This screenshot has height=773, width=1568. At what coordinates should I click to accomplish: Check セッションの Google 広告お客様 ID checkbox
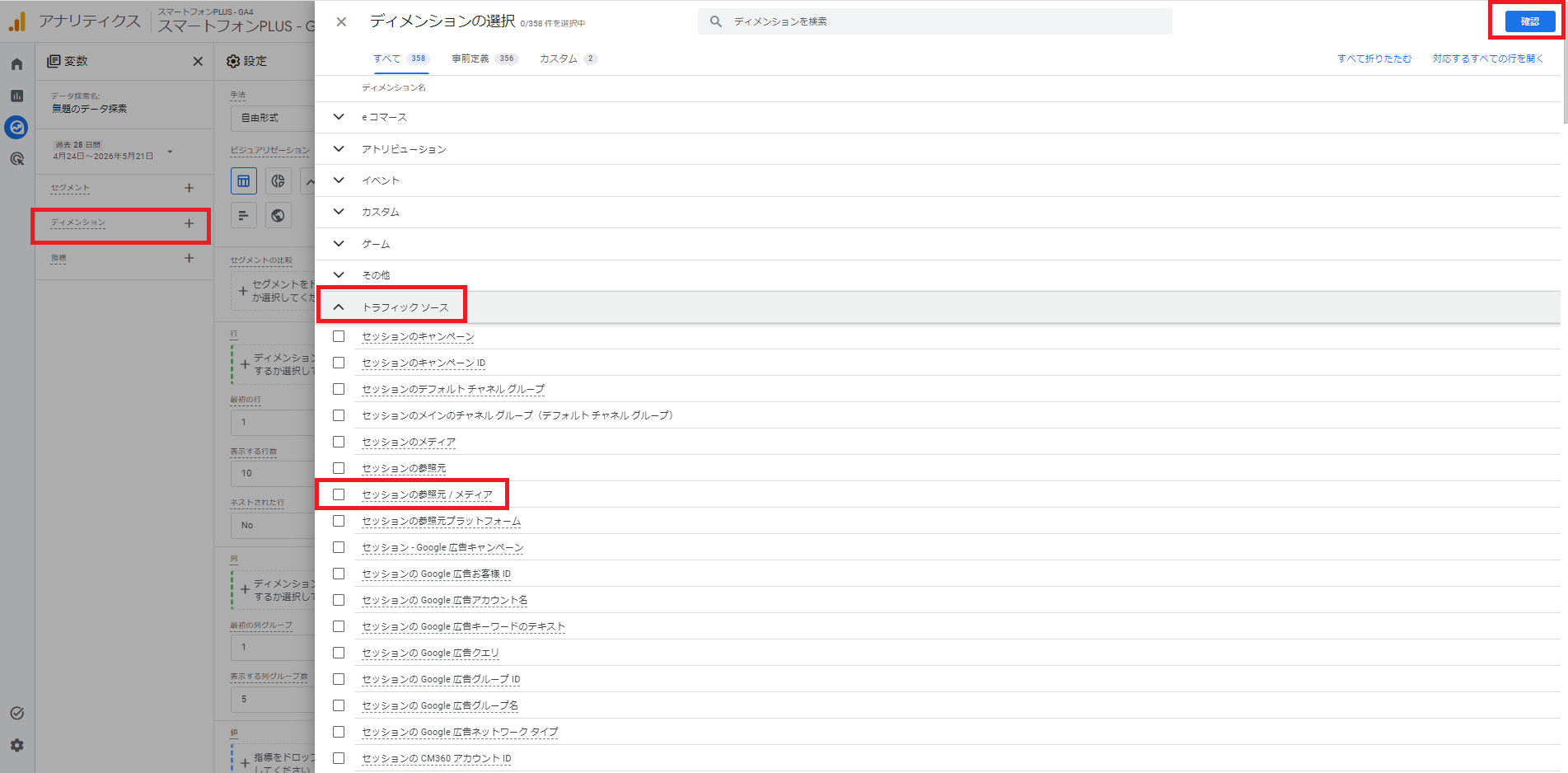click(339, 574)
